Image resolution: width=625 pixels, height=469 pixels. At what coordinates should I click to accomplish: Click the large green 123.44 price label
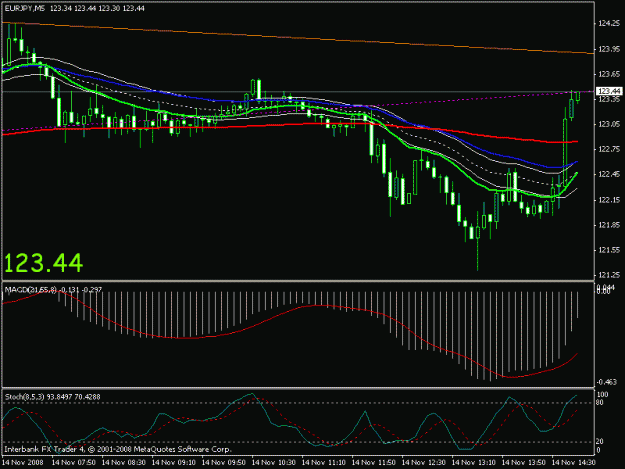[43, 263]
